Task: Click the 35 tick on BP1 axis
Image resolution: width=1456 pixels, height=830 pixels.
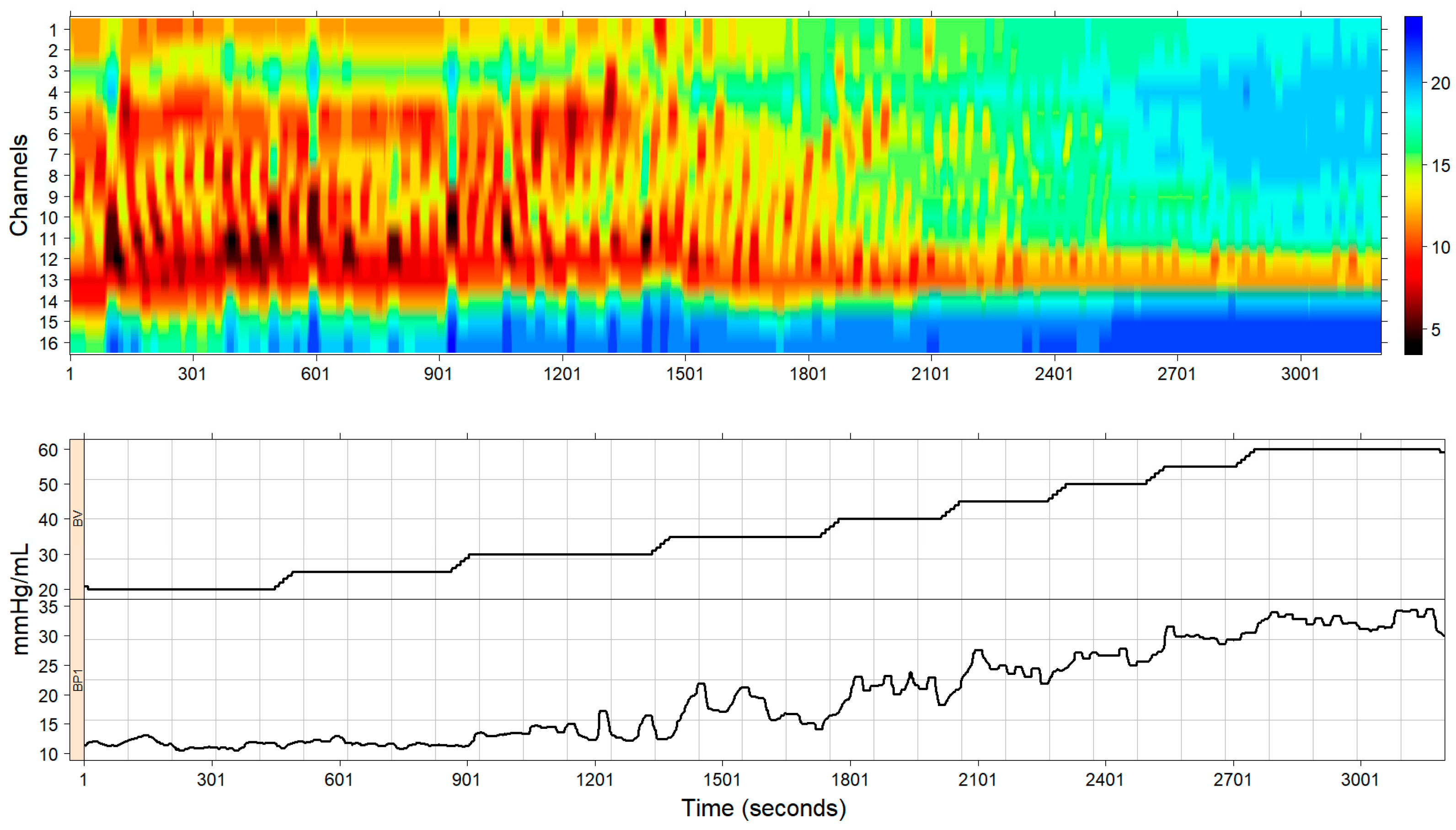Action: click(x=48, y=607)
